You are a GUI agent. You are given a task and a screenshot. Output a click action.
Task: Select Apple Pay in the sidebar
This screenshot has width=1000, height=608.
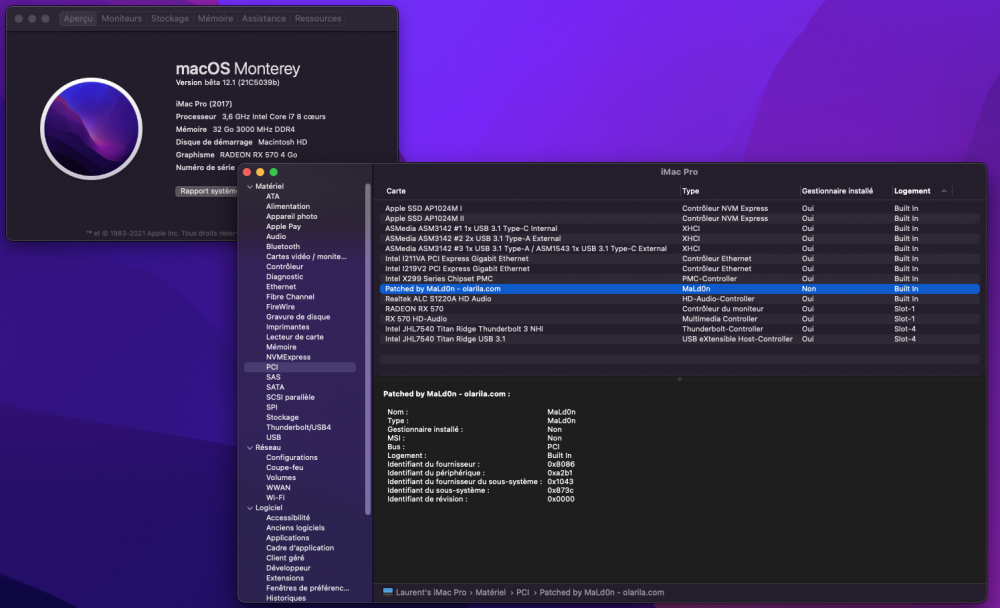coord(283,226)
